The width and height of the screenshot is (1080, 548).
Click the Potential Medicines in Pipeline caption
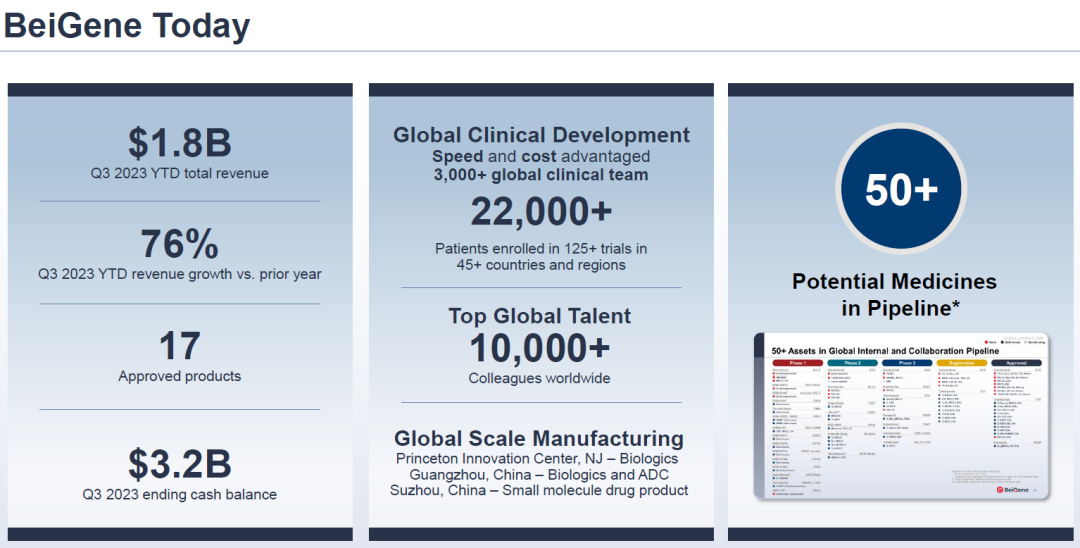(894, 295)
